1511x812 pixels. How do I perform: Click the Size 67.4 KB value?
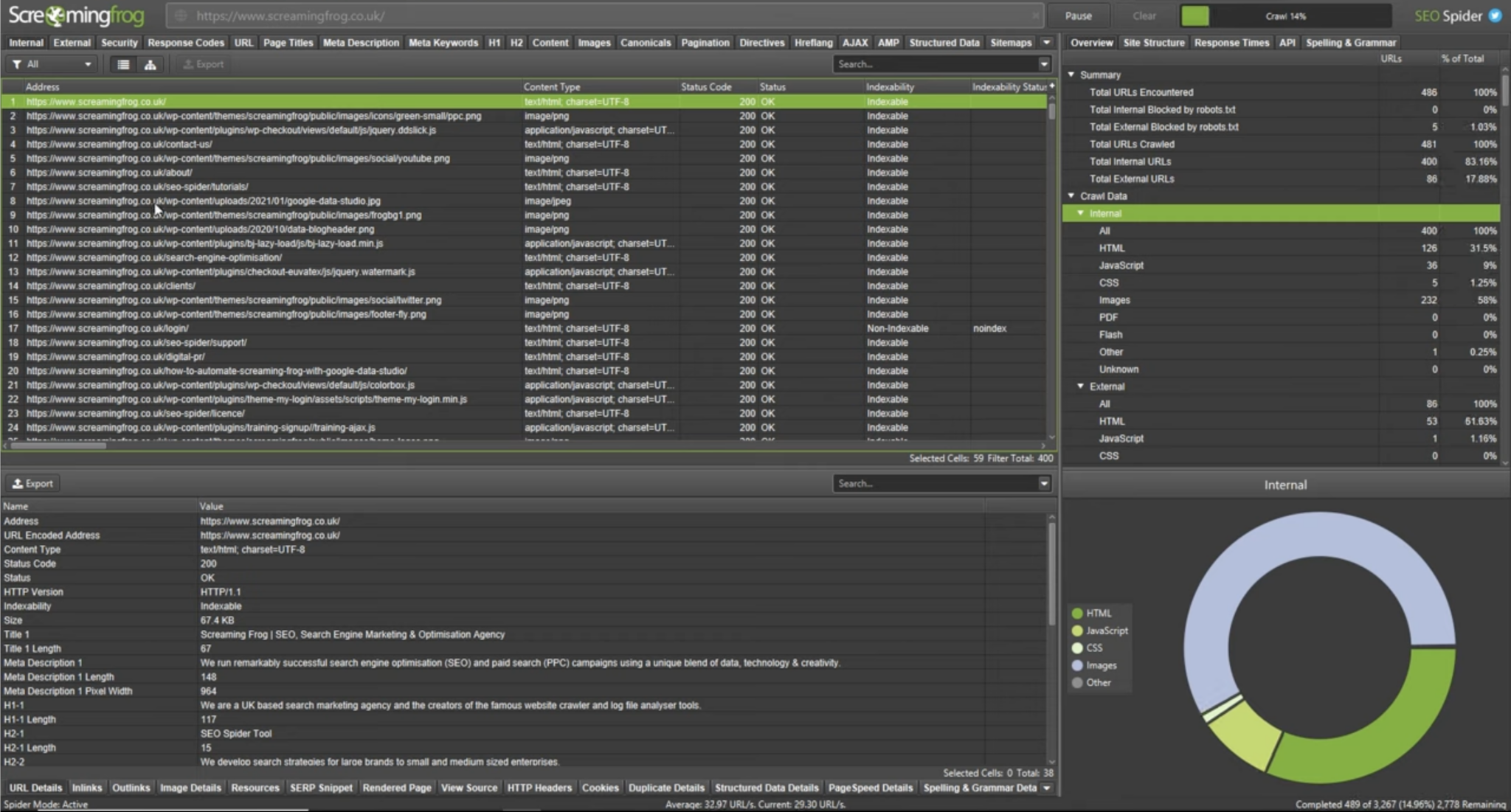[217, 621]
